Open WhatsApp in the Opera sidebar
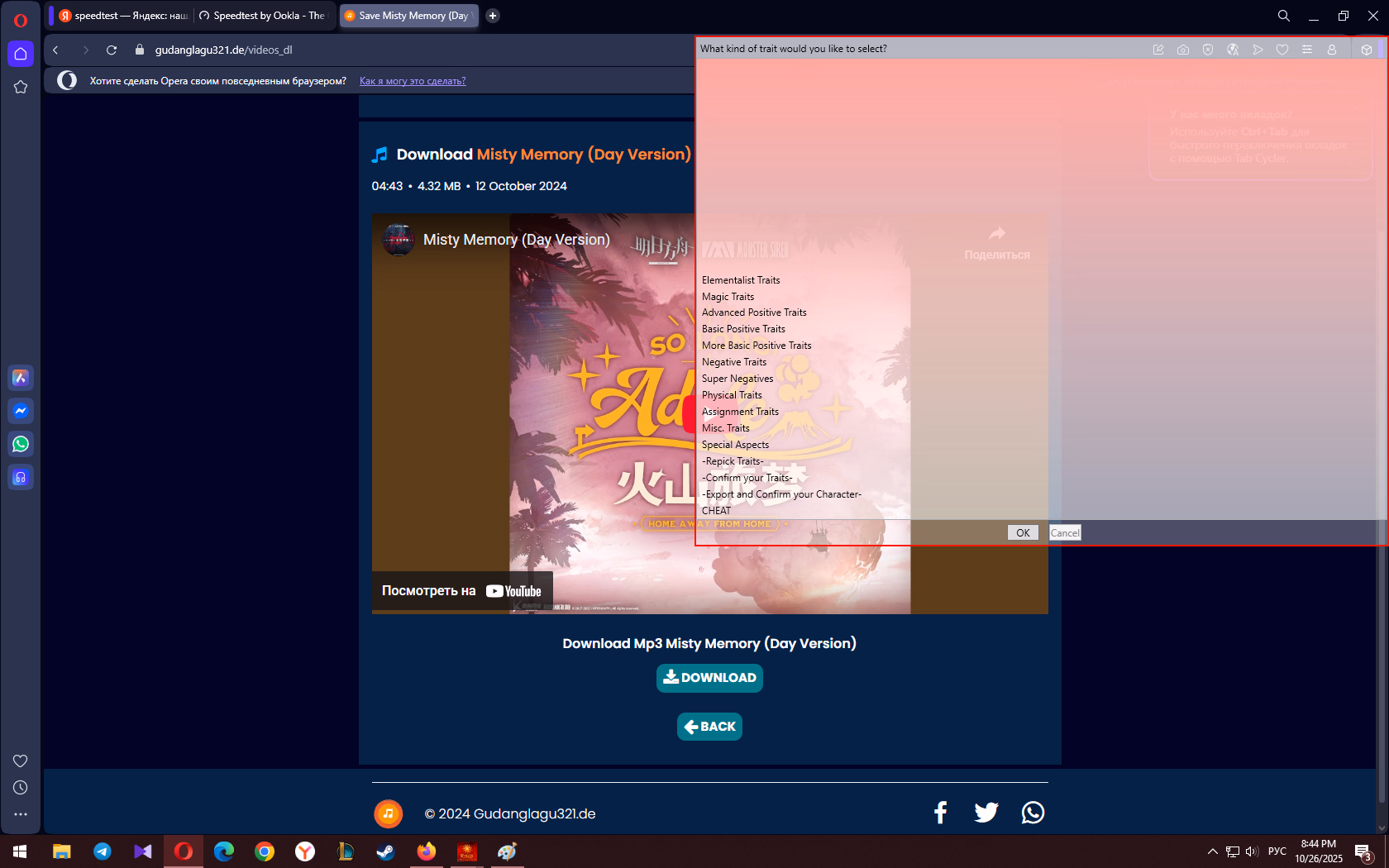Viewport: 1389px width, 868px height. pyautogui.click(x=21, y=444)
